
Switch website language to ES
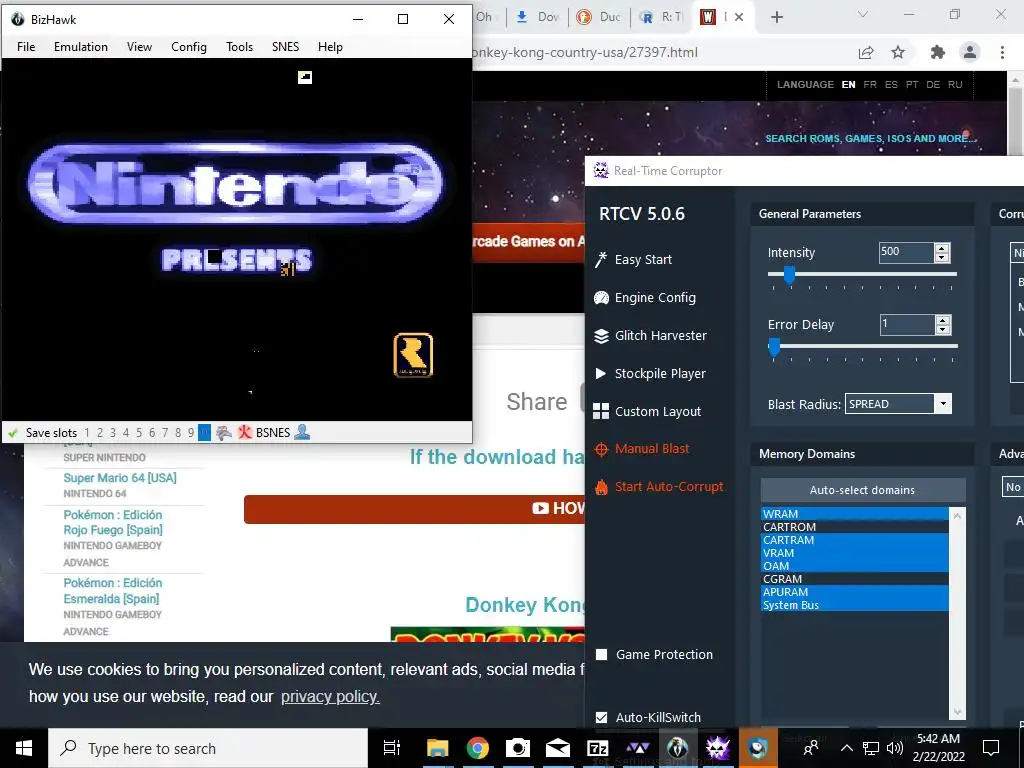(x=891, y=84)
